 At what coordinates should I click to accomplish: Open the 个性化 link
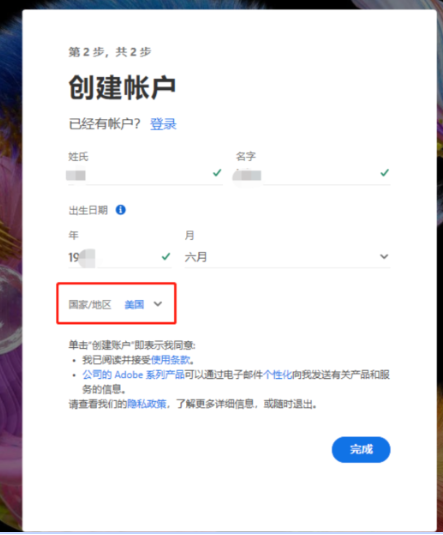(x=277, y=375)
